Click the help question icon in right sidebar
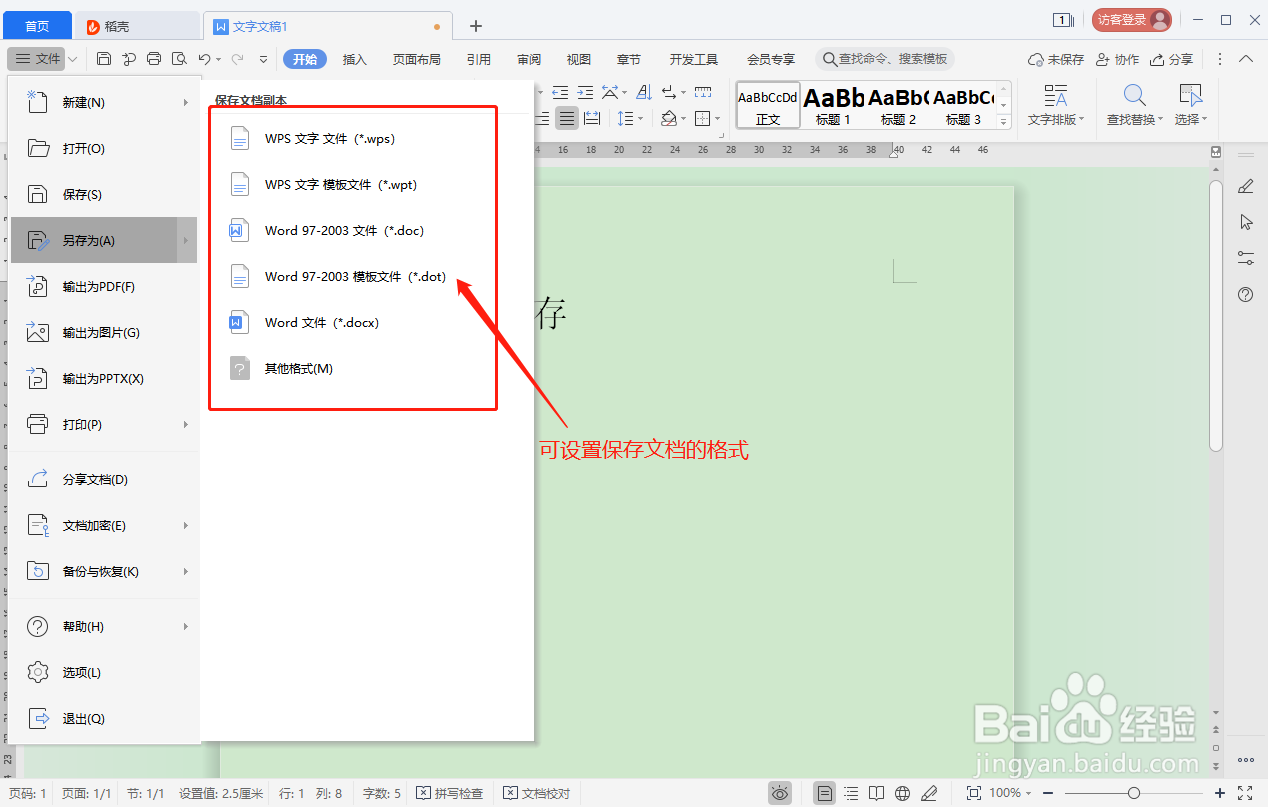The image size is (1268, 807). click(x=1245, y=294)
